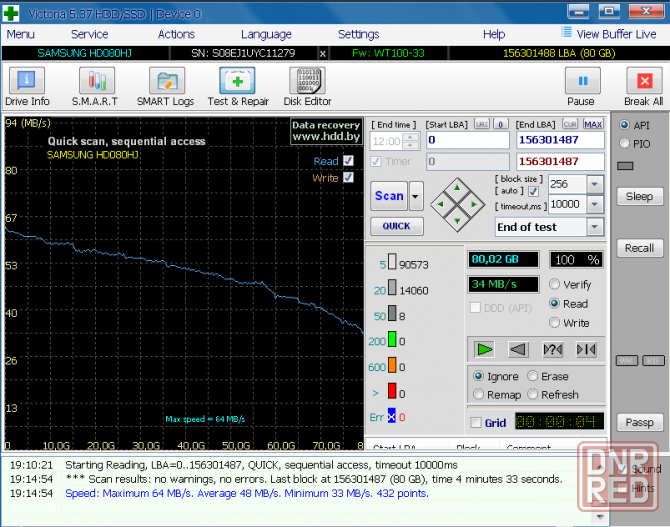Click the QUICK scan button
670x527 pixels.
396,226
